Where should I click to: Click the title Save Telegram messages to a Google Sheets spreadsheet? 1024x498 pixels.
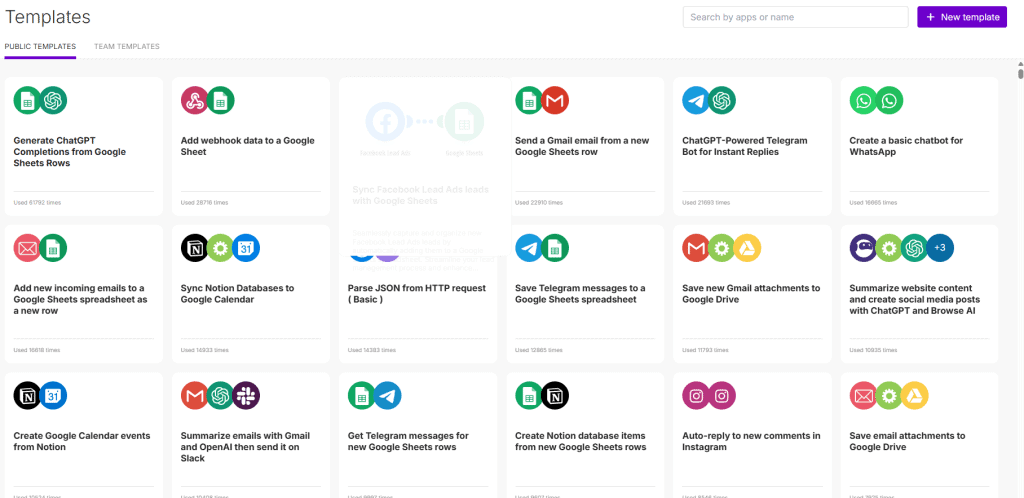click(x=581, y=294)
